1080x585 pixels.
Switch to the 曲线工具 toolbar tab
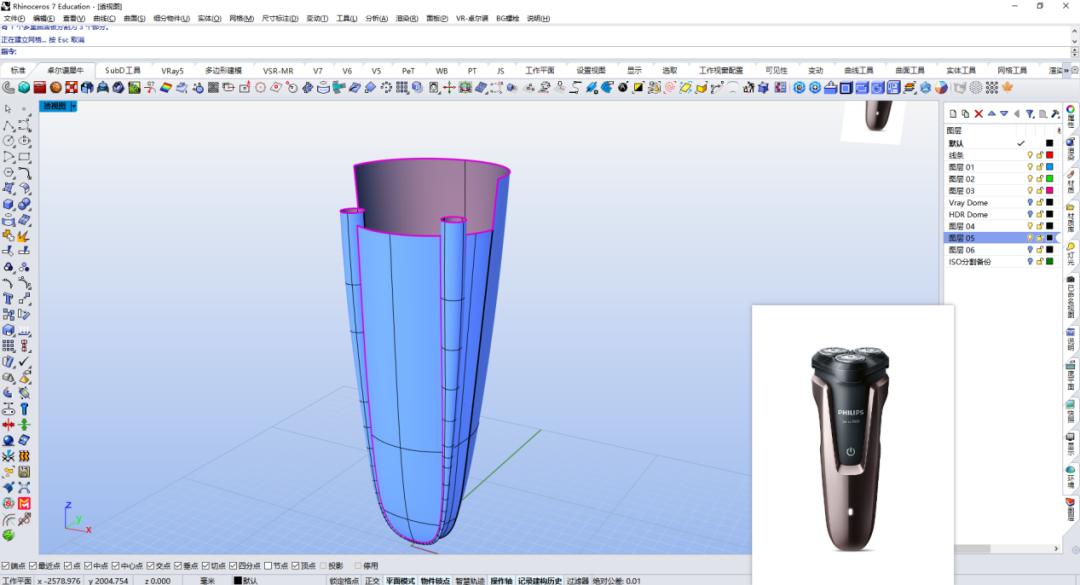859,70
